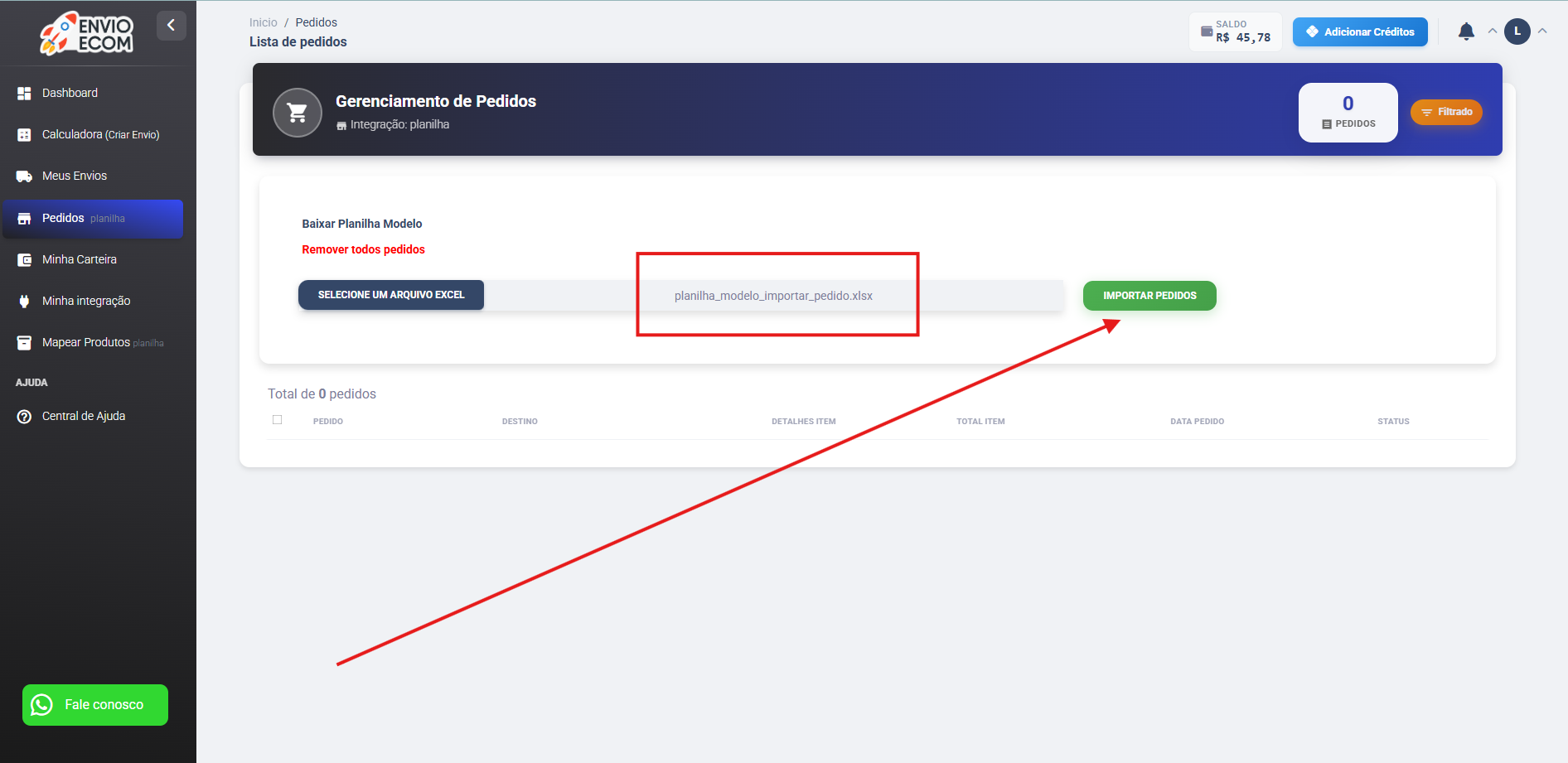Image resolution: width=1568 pixels, height=763 pixels.
Task: Click the shopping cart icon in header
Action: pos(298,113)
